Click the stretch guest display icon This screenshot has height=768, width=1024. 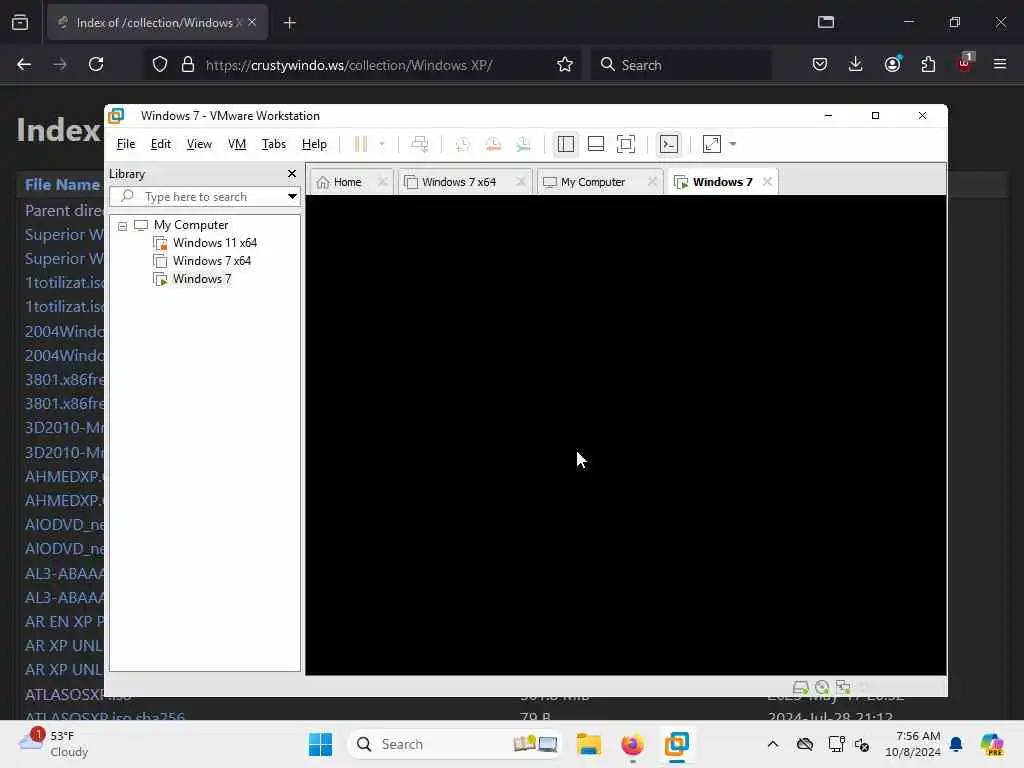pyautogui.click(x=712, y=144)
